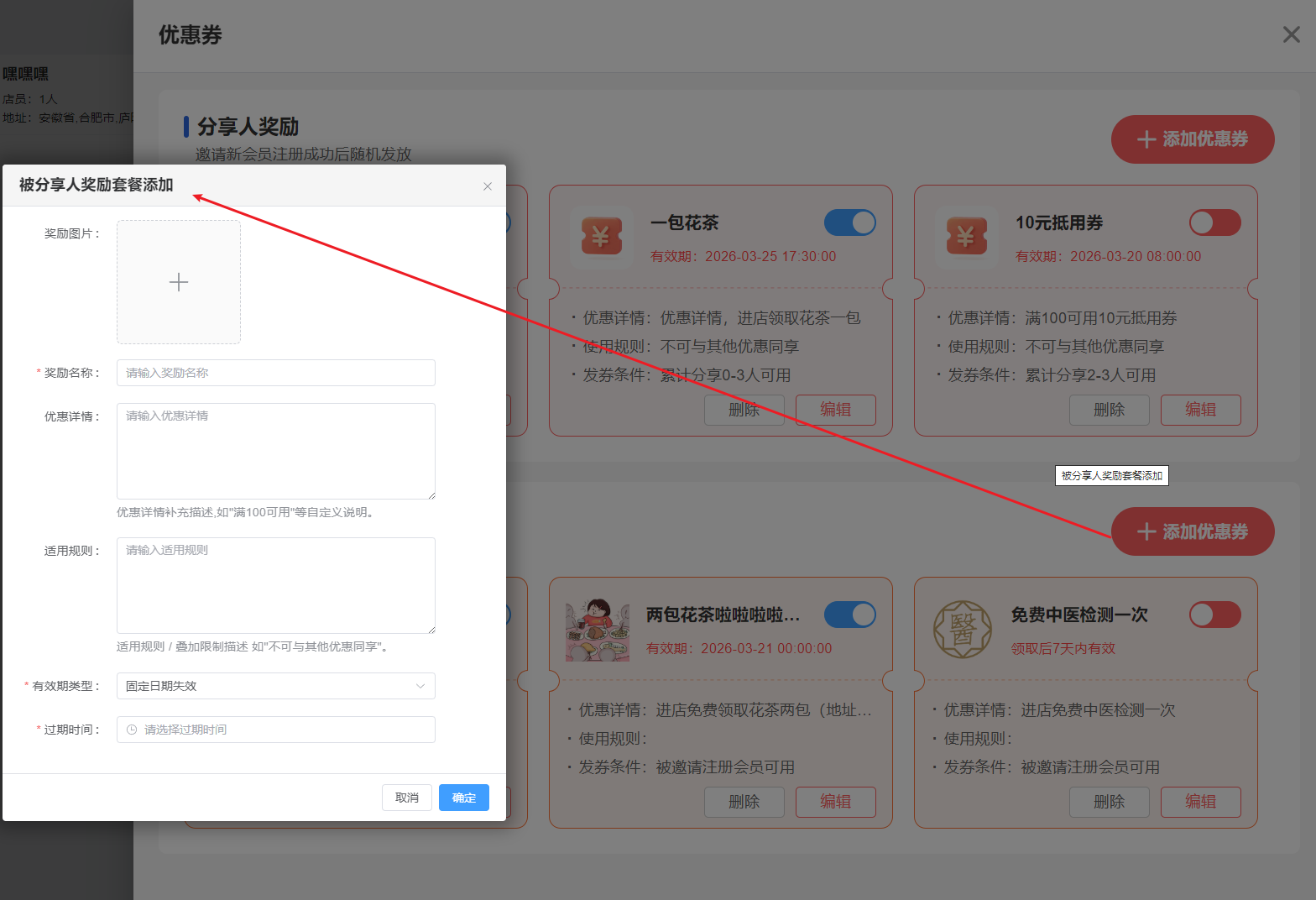Edit the 免费中医检测一次 coupon
The height and width of the screenshot is (900, 1316).
click(x=1201, y=802)
